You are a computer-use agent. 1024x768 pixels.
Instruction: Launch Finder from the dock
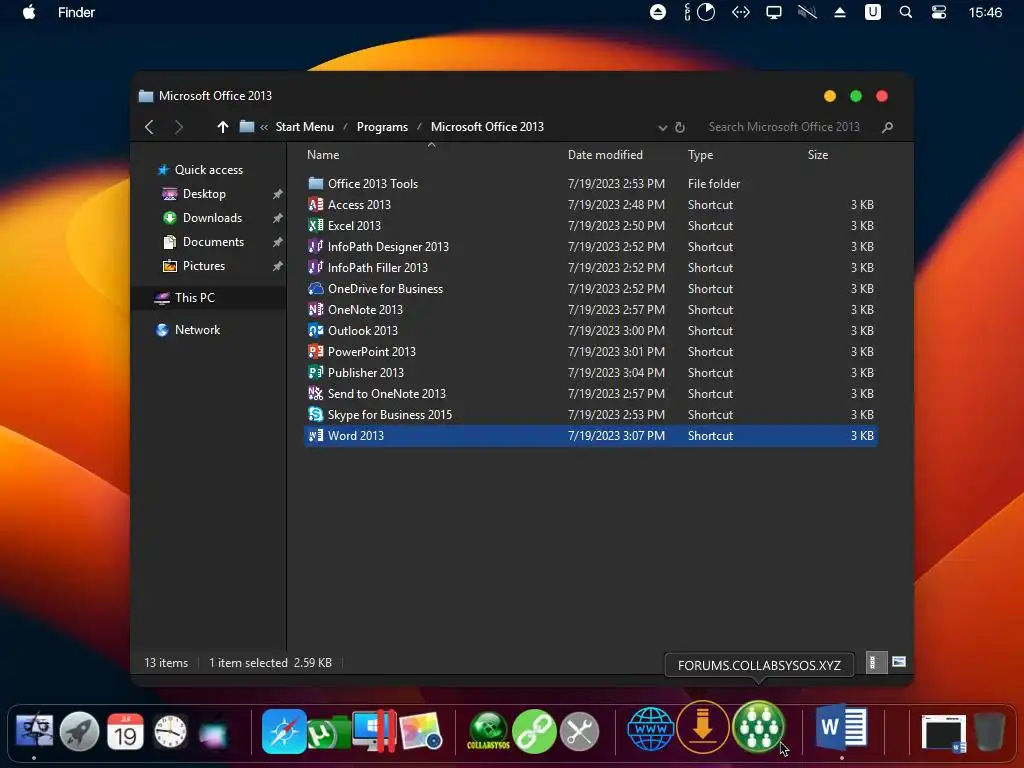34,731
